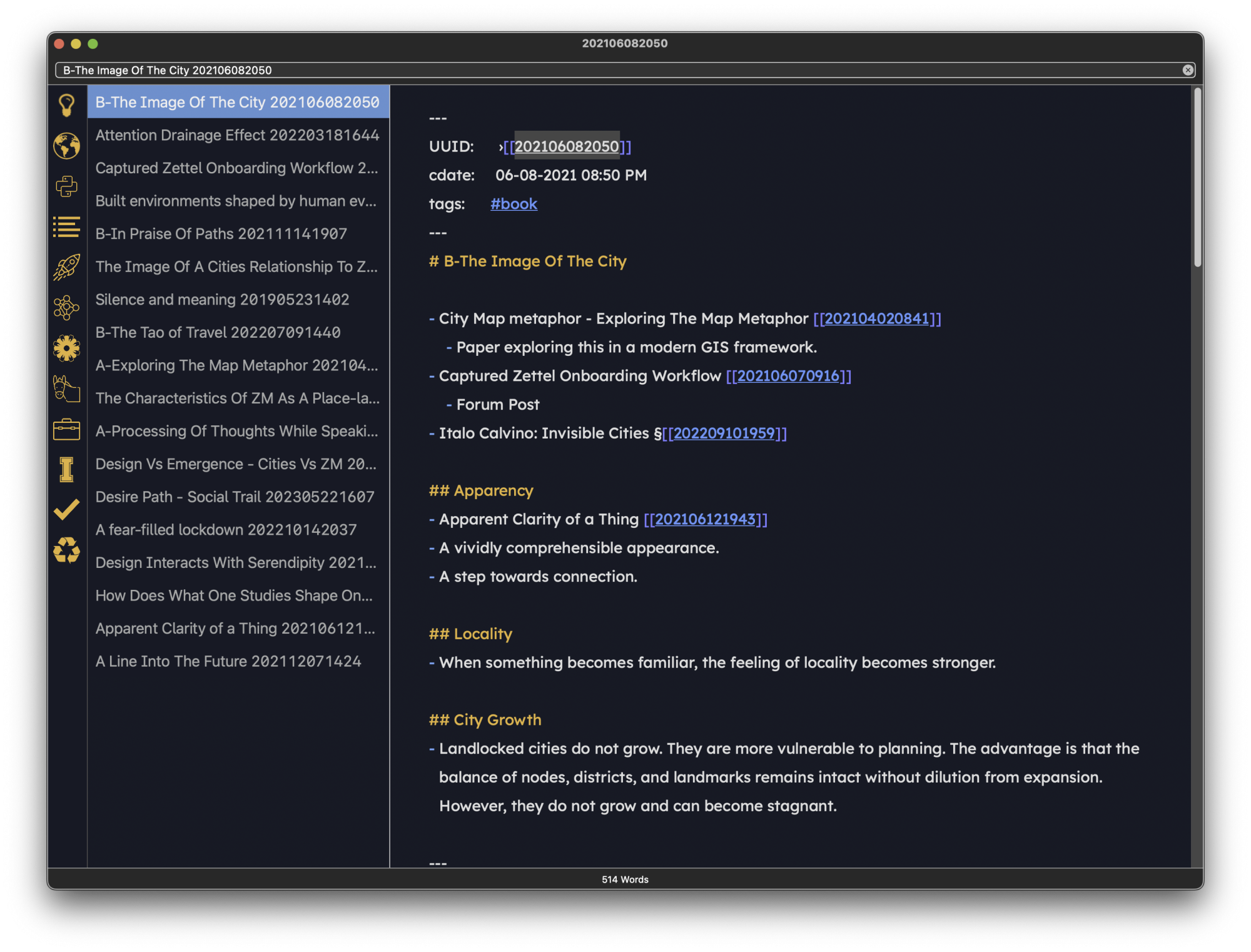
Task: Select note Silence and meaning 201905231402
Action: click(238, 300)
